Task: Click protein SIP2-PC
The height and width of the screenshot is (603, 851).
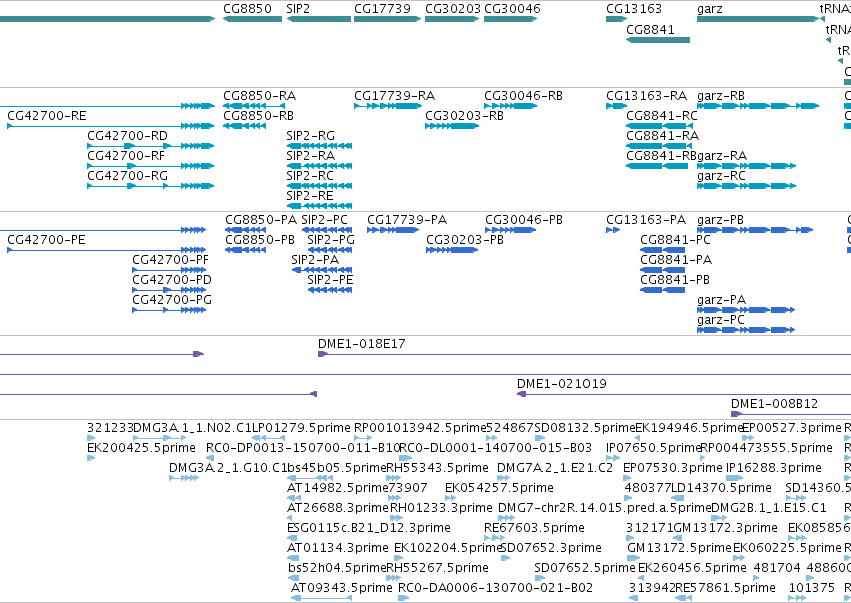Action: click(x=327, y=230)
